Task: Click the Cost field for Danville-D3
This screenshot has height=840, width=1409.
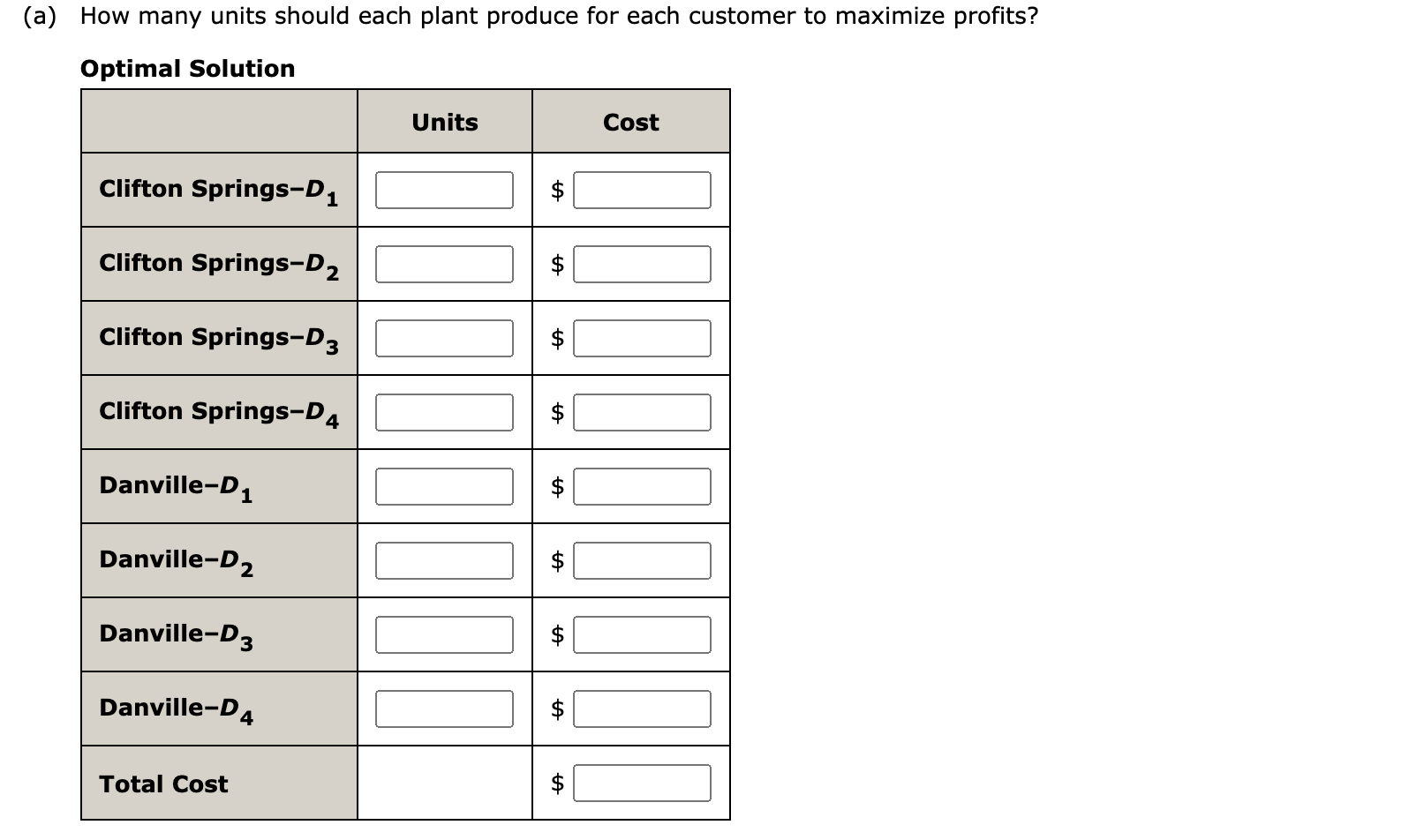Action: pos(642,634)
